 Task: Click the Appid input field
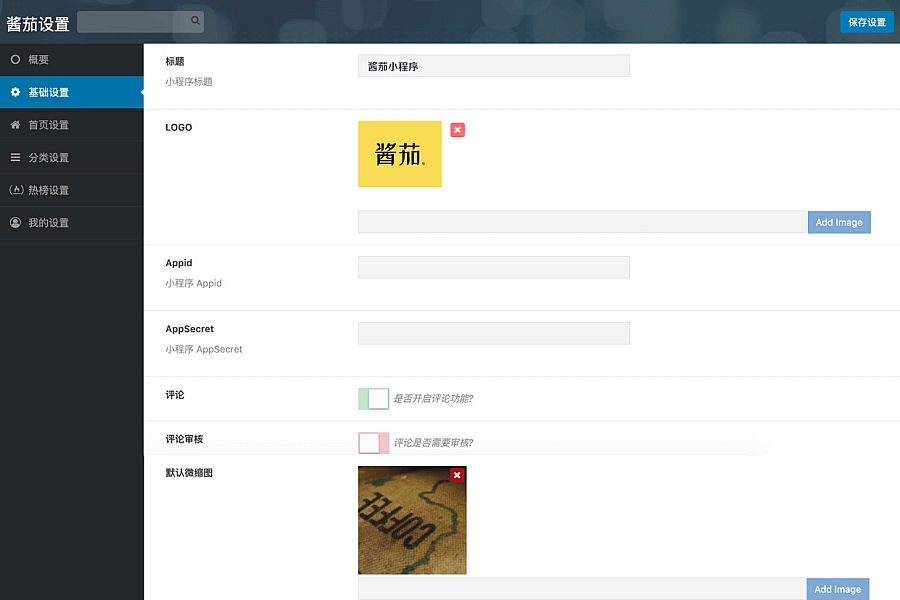coord(494,267)
